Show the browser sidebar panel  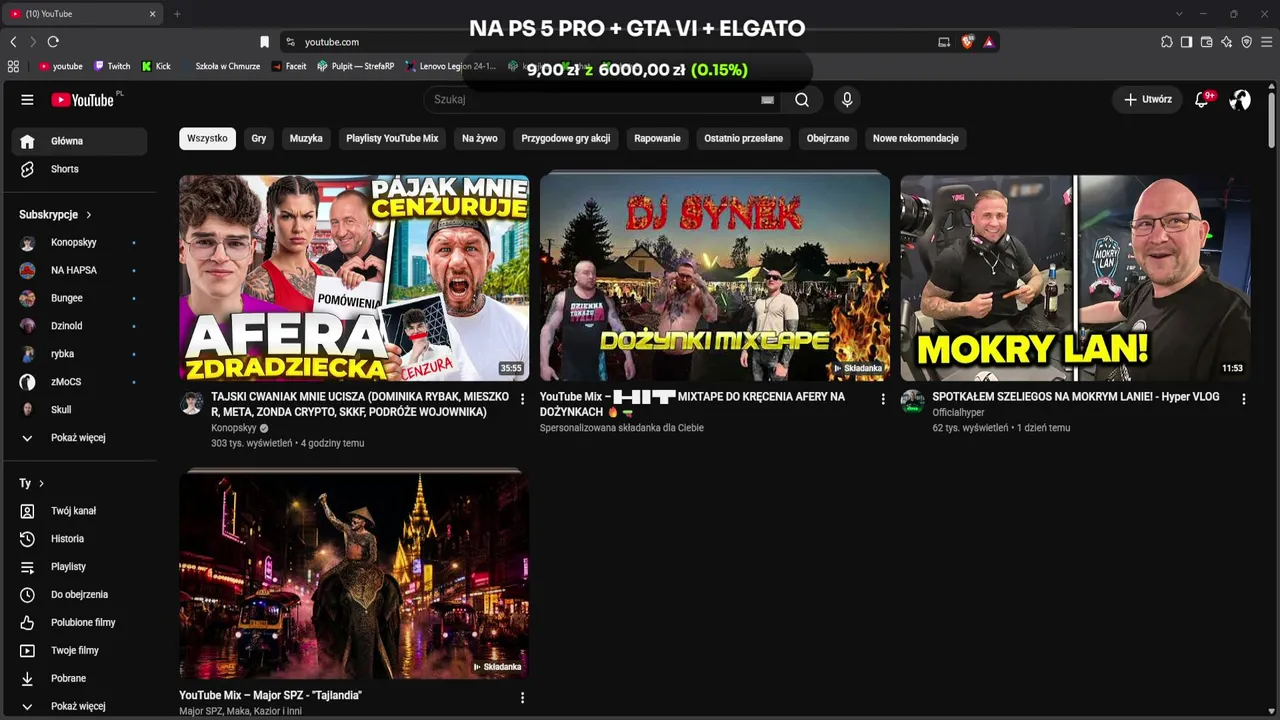(x=1186, y=42)
